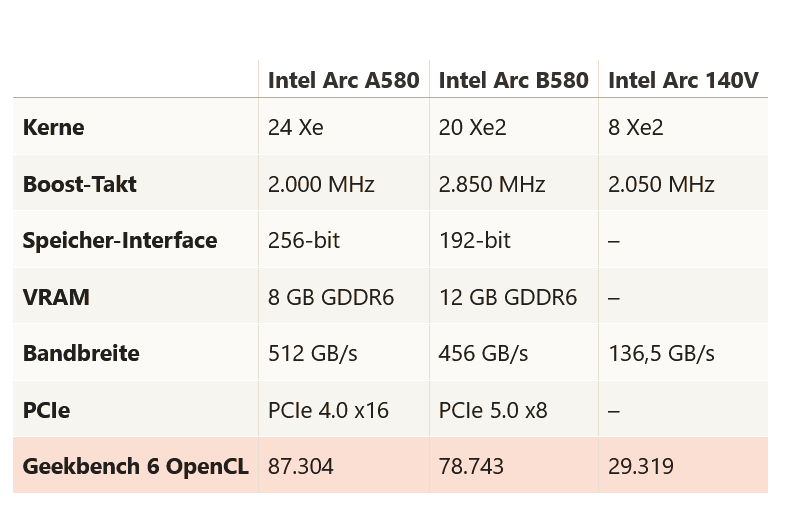Click the 8 Xe2 cores cell
This screenshot has width=803, height=525.
[636, 127]
